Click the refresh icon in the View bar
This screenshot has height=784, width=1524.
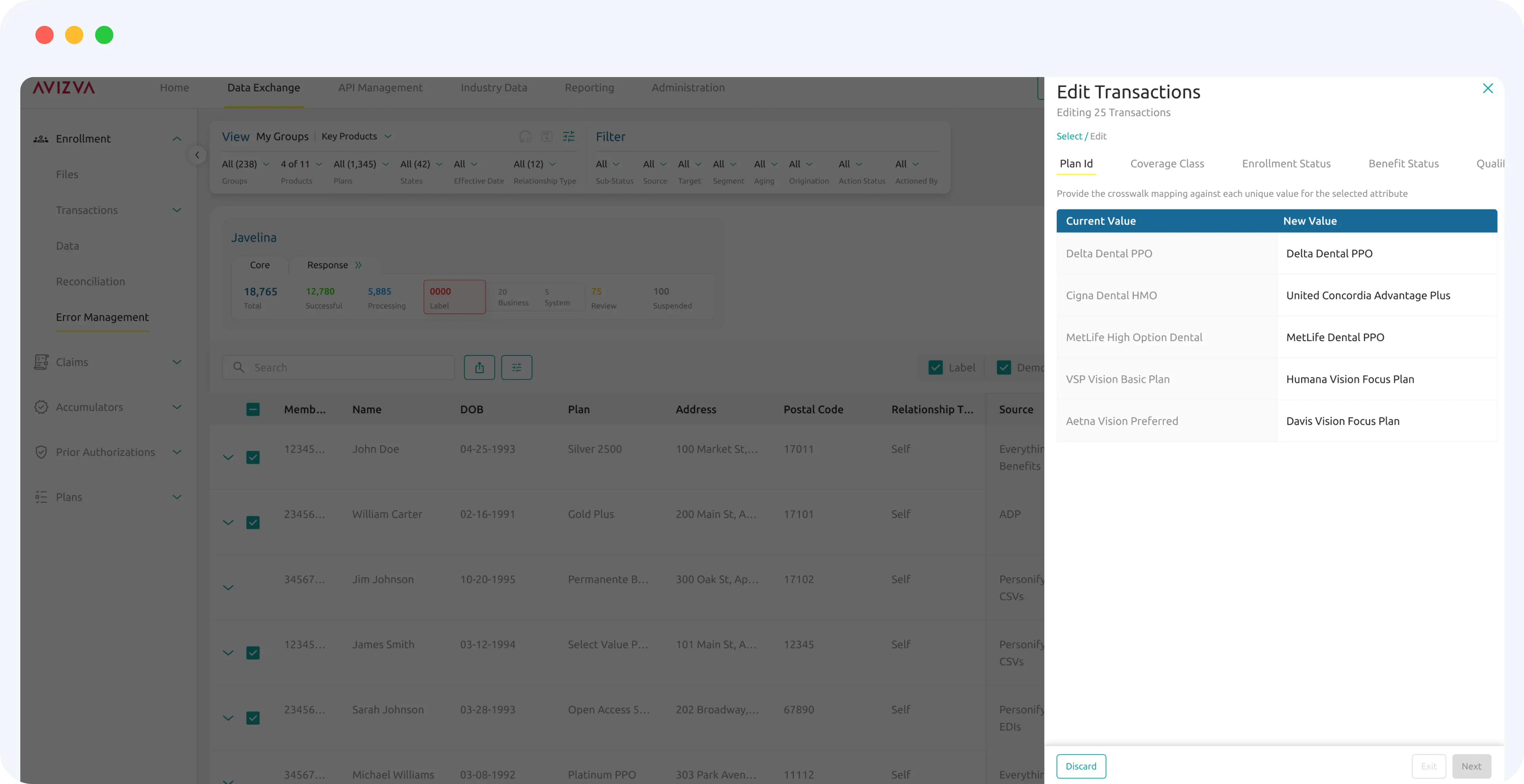[x=525, y=137]
